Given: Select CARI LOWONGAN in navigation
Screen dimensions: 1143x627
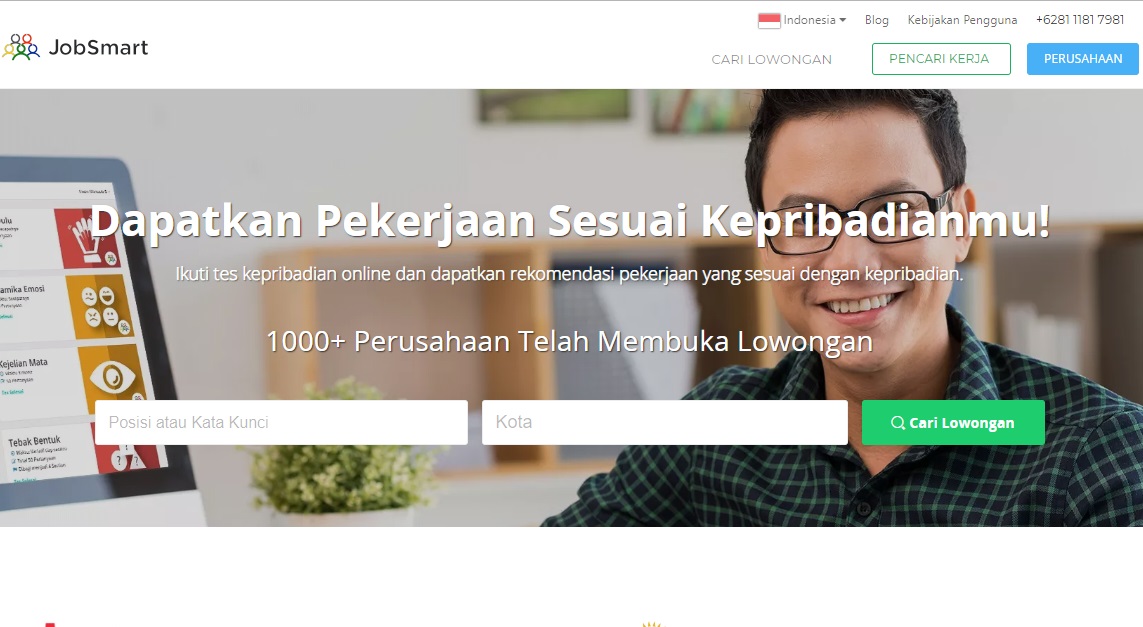Looking at the screenshot, I should tap(771, 60).
